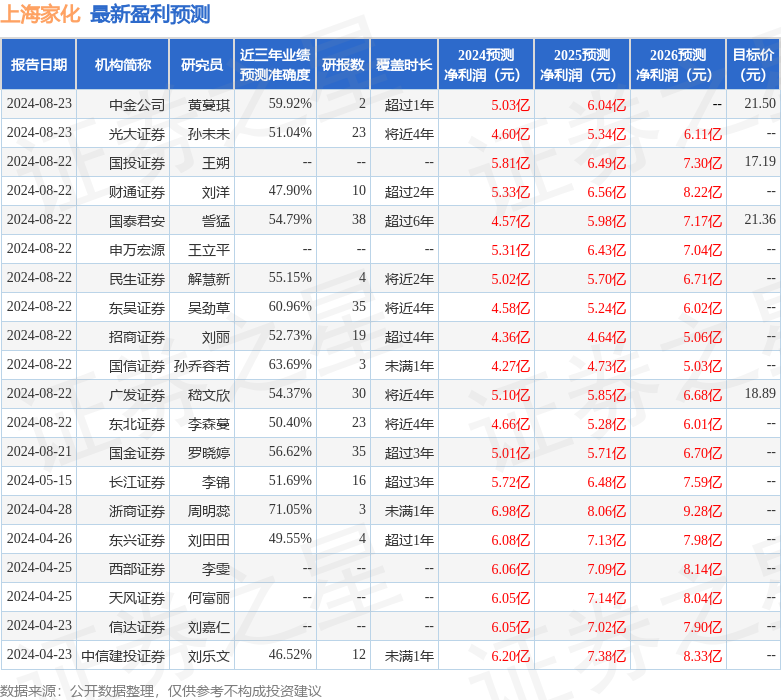Click 2025 forecast 4.64亿
781x700 pixels.
pos(606,337)
